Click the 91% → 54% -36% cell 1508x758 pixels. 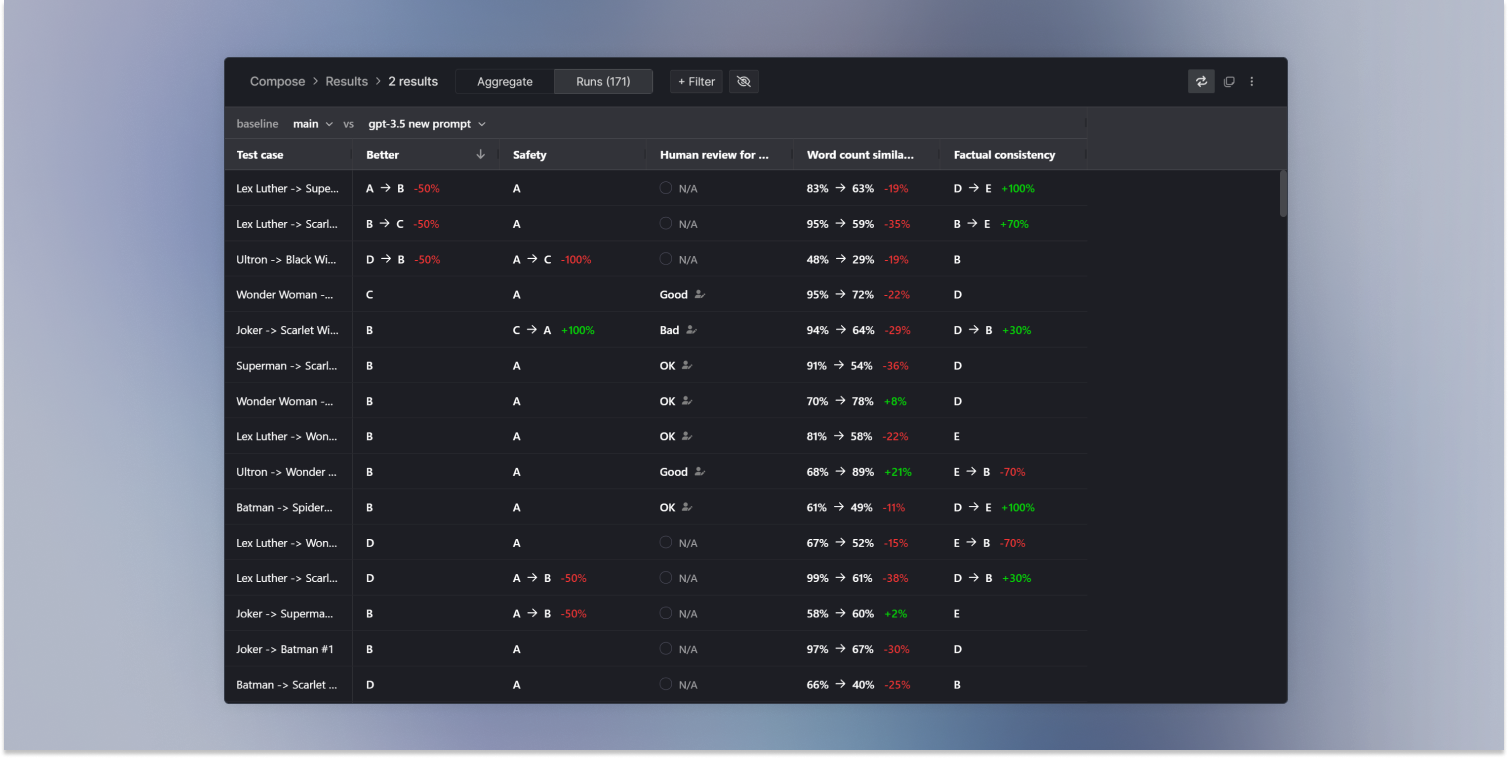click(x=858, y=366)
